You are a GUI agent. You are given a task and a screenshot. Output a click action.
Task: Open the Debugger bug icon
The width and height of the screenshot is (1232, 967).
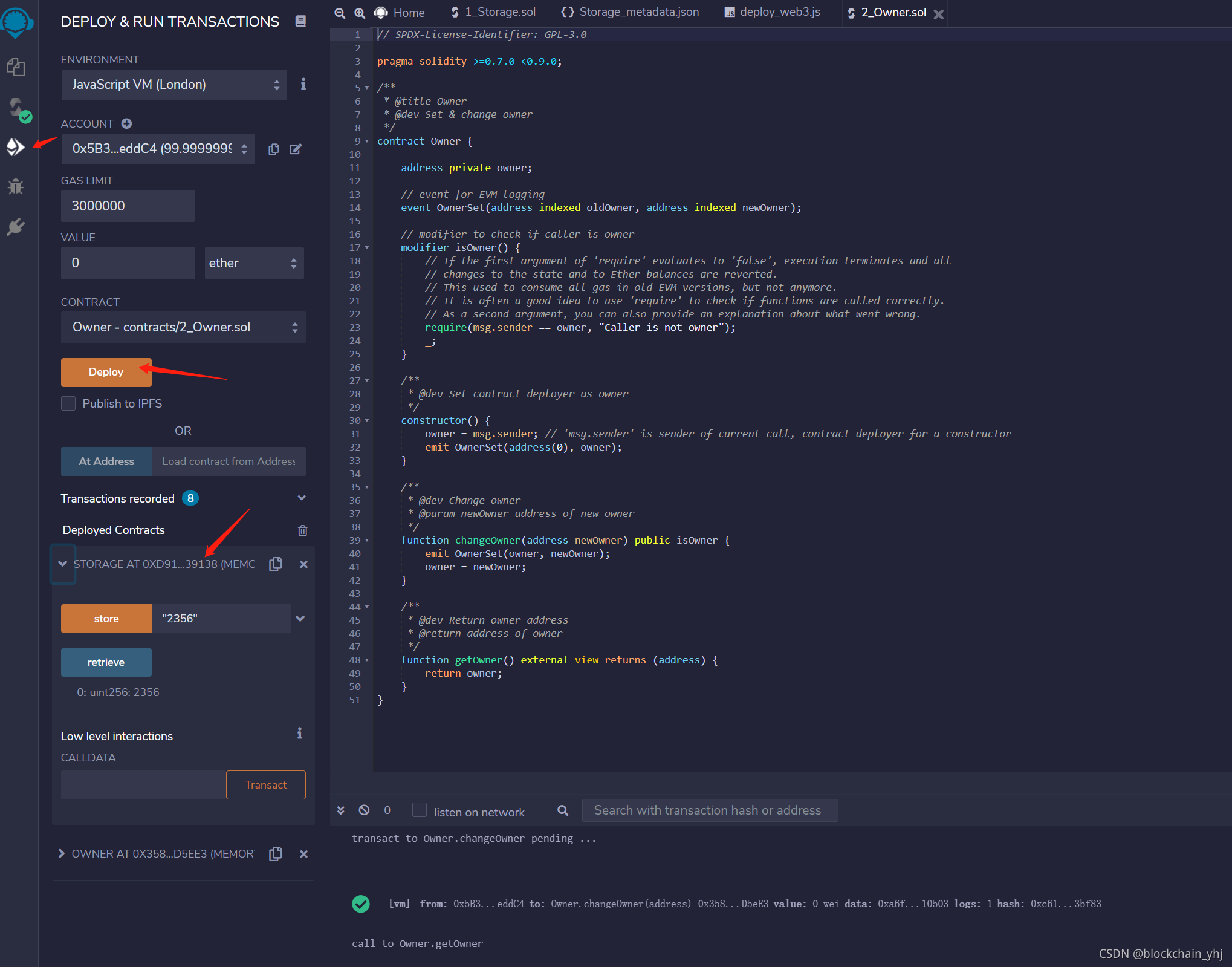[16, 186]
